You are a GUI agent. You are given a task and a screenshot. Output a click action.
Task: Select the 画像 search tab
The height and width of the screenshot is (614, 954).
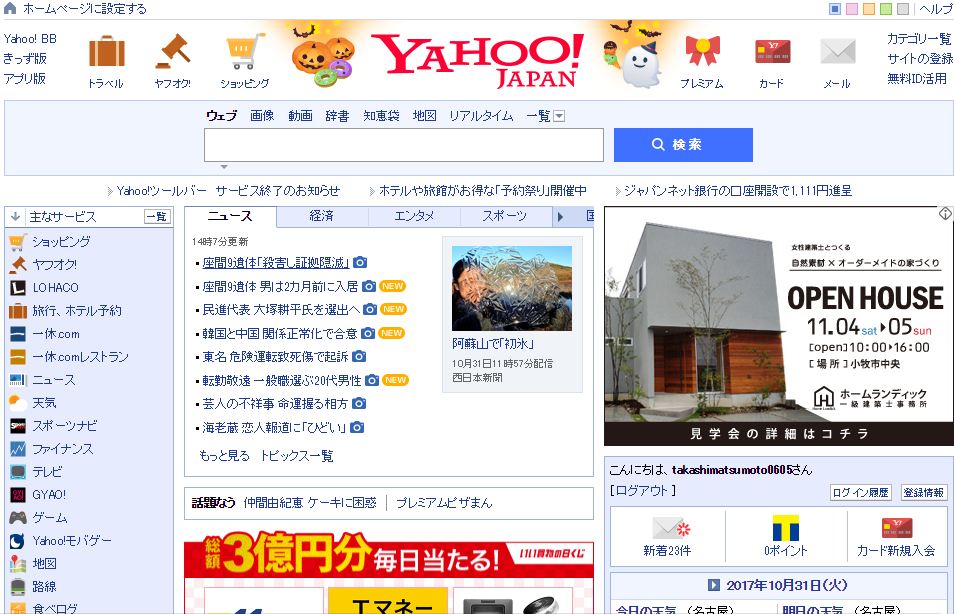[x=262, y=116]
